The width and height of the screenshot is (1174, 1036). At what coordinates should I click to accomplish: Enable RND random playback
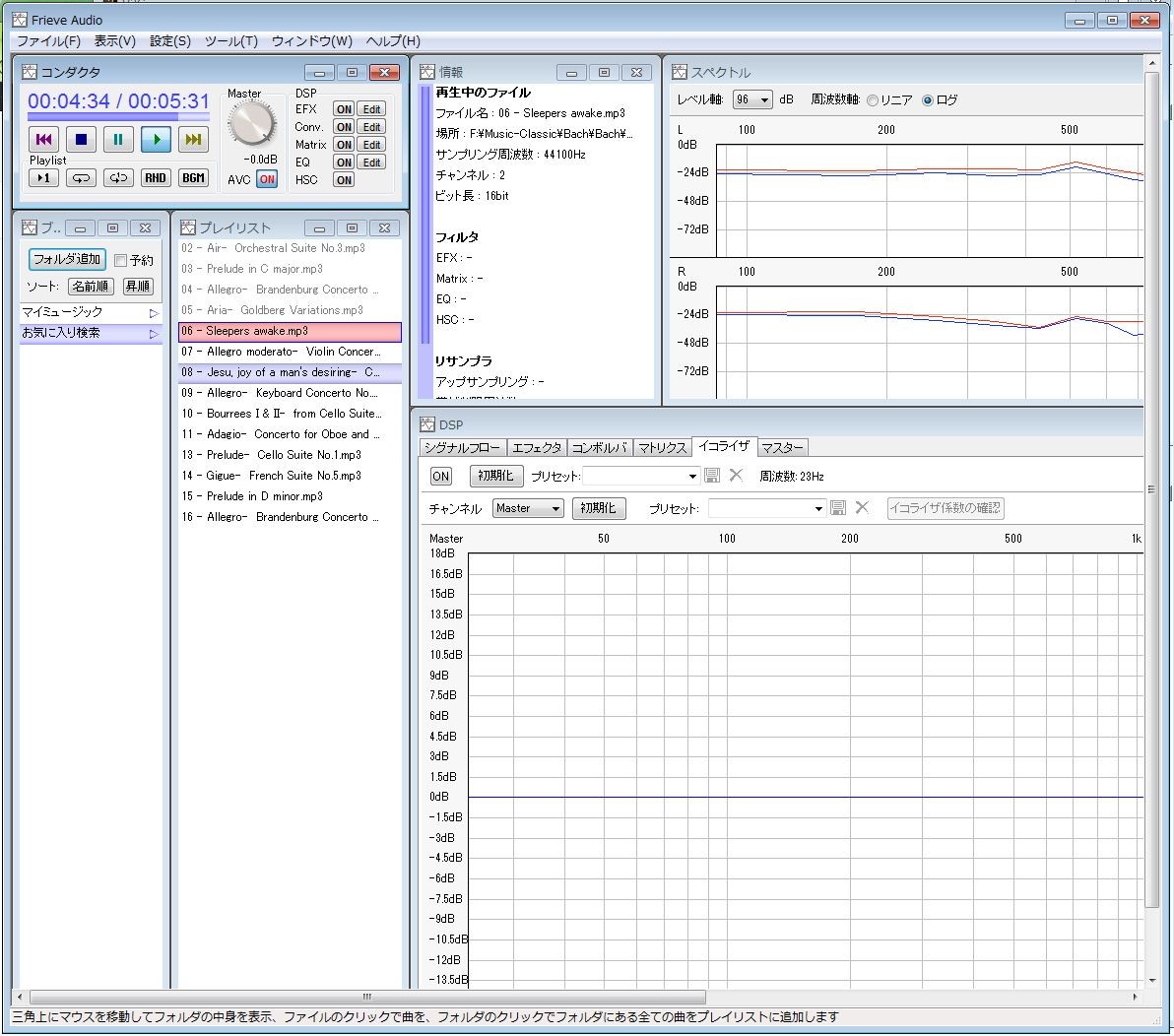tap(156, 178)
